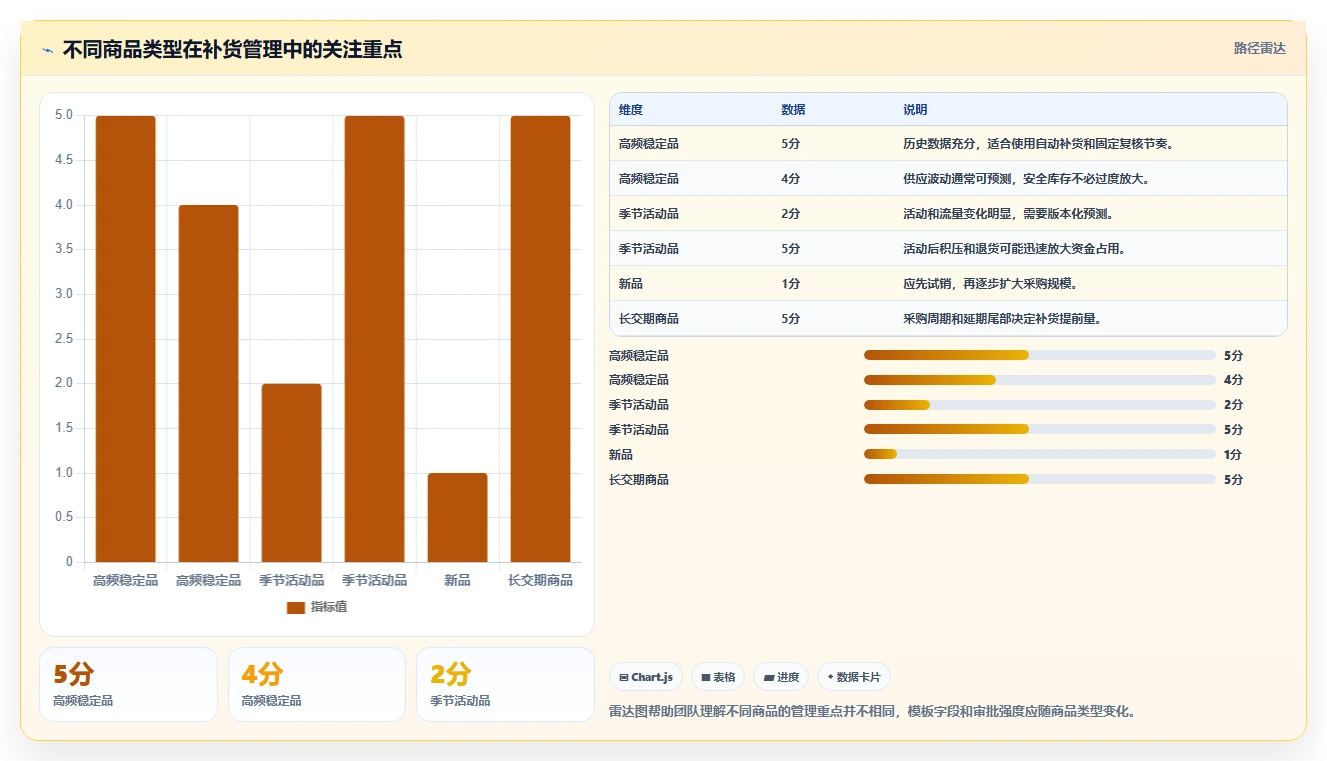The width and height of the screenshot is (1327, 761).
Task: Click the 高频稳定品 bar reaching 5.0 in chart
Action: tap(126, 339)
